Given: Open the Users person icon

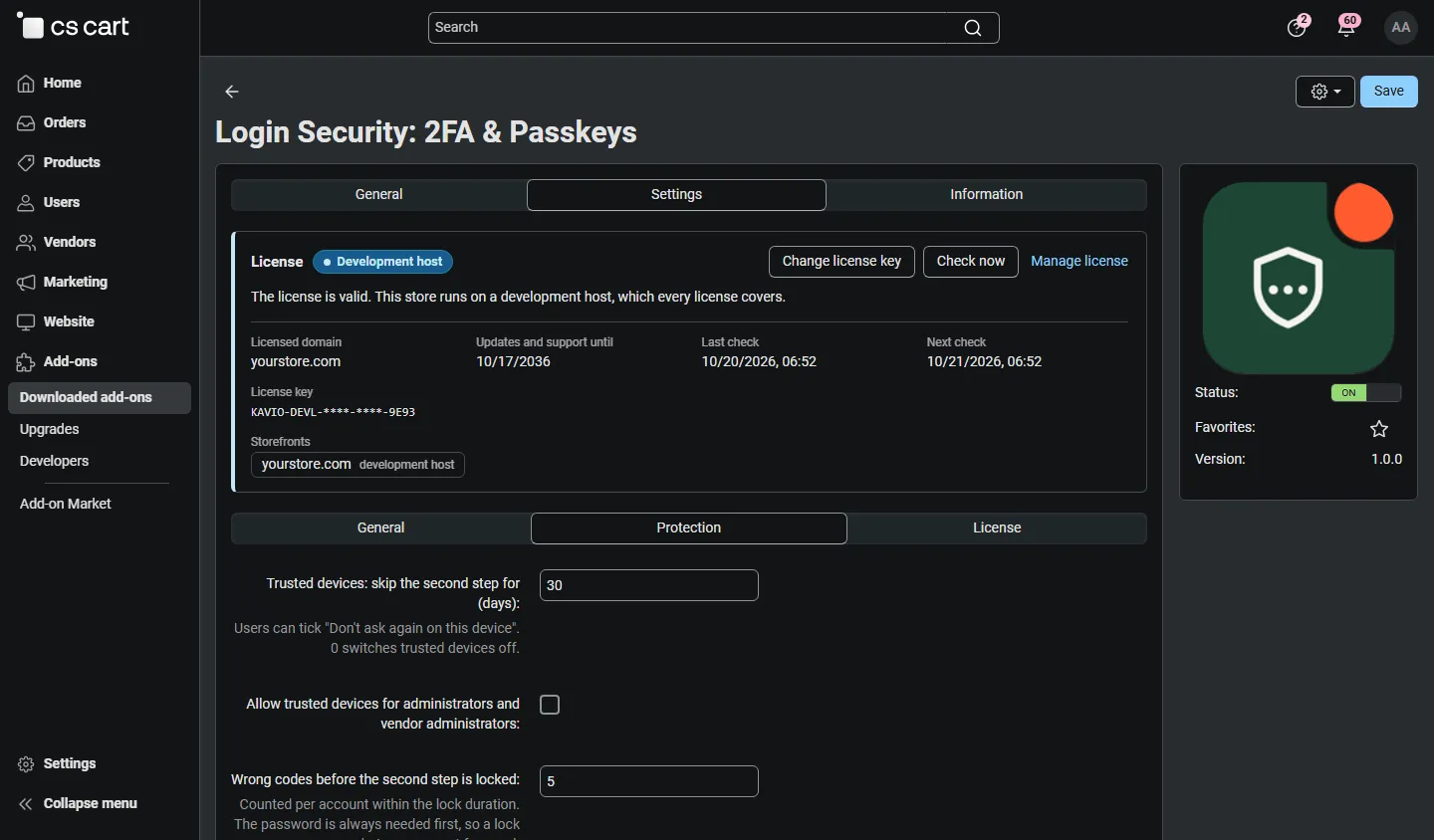Looking at the screenshot, I should point(26,203).
